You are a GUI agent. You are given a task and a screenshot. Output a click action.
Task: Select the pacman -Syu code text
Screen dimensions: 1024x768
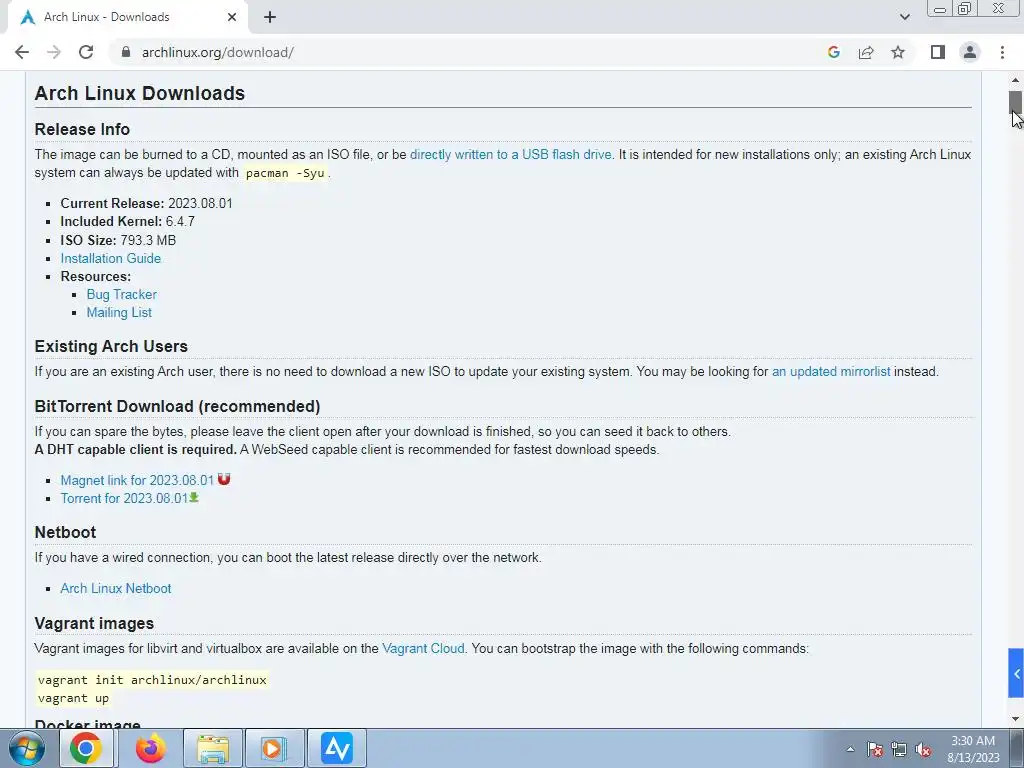pyautogui.click(x=285, y=174)
